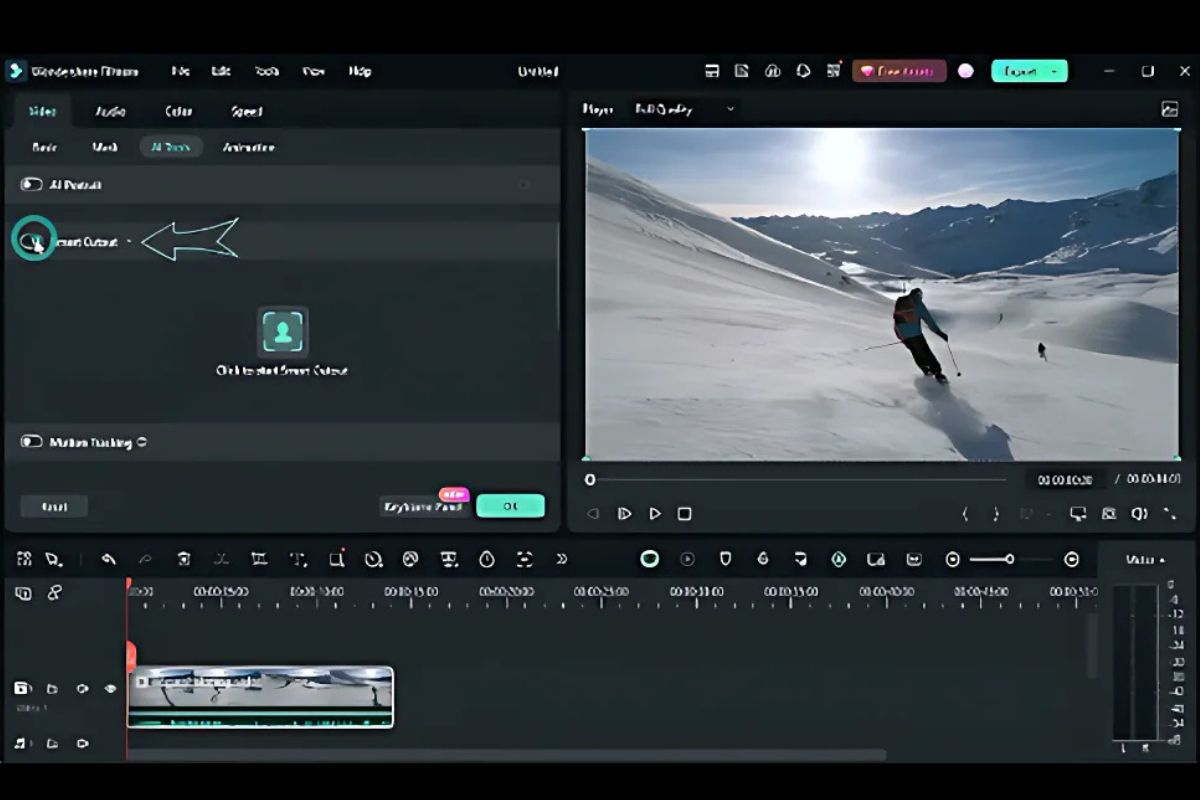
Task: Select the Crop tool in timeline toolbar
Action: click(x=259, y=559)
